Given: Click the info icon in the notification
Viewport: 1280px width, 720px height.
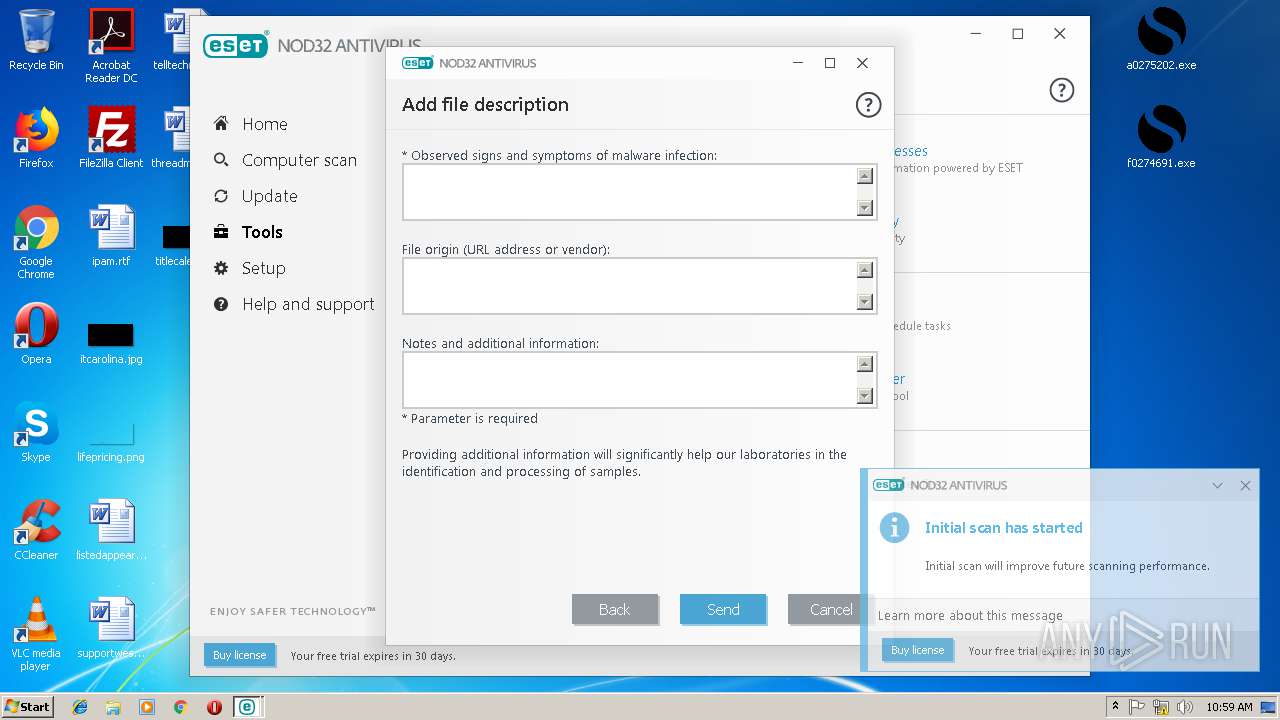Looking at the screenshot, I should pyautogui.click(x=894, y=528).
